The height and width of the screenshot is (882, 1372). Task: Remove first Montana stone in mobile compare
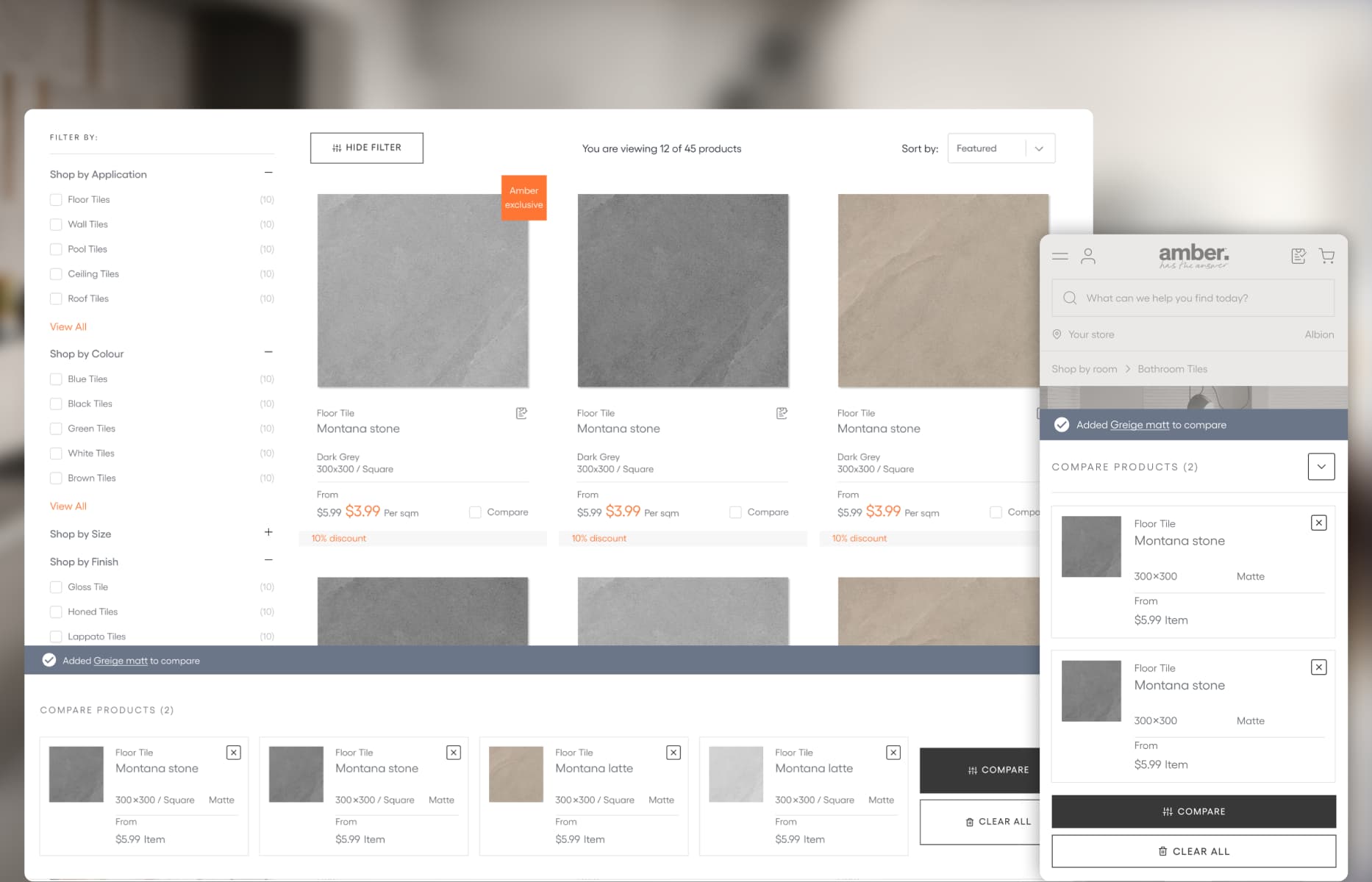1318,523
